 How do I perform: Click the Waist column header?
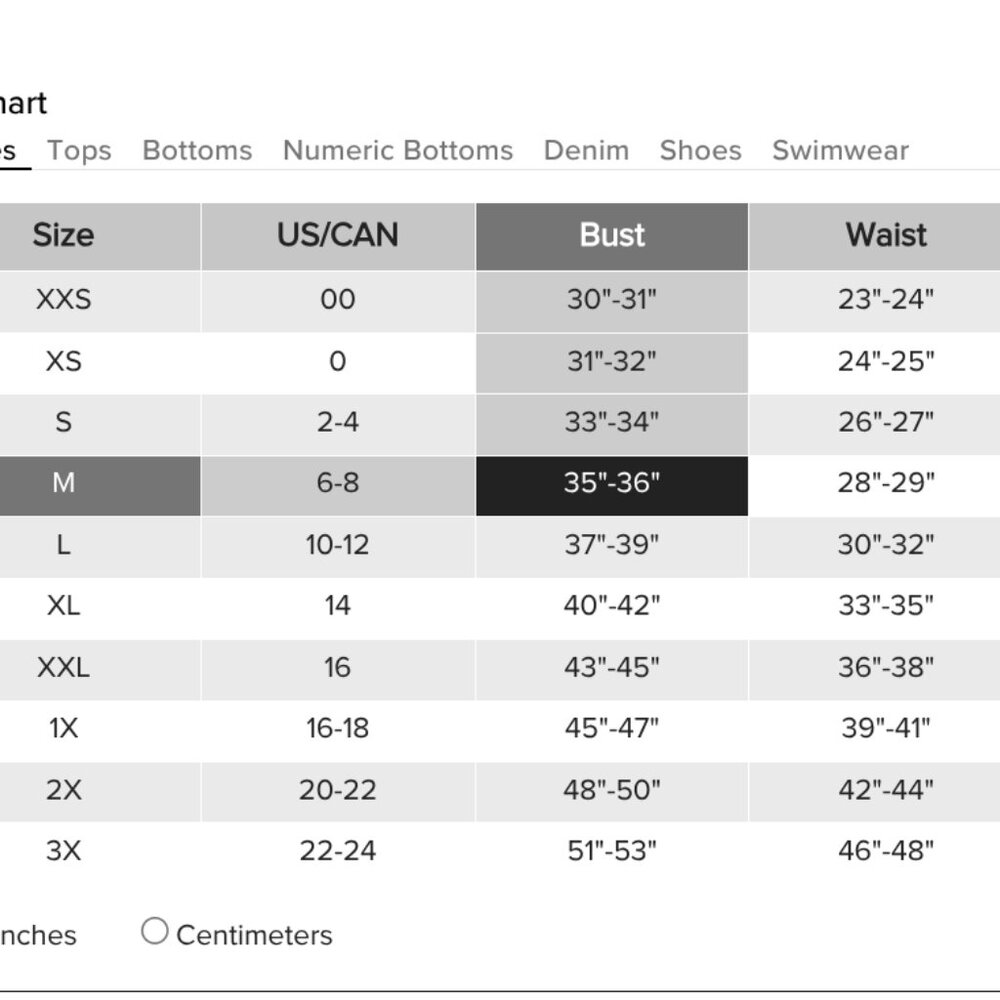[886, 235]
